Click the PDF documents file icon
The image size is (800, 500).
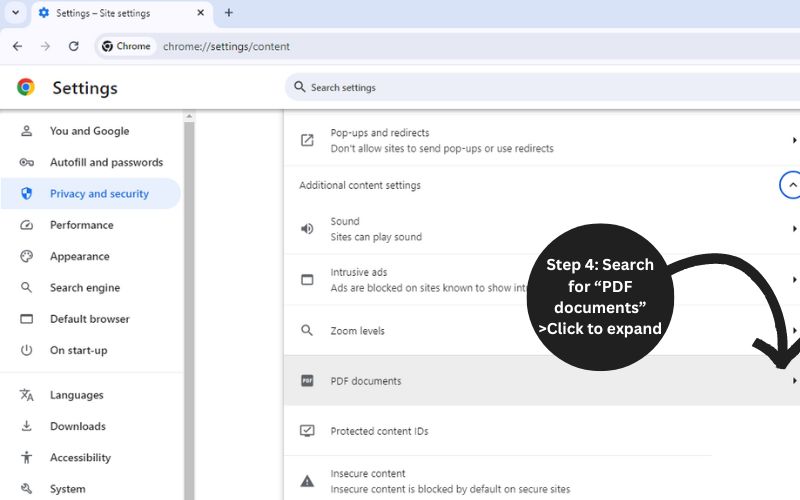point(307,381)
